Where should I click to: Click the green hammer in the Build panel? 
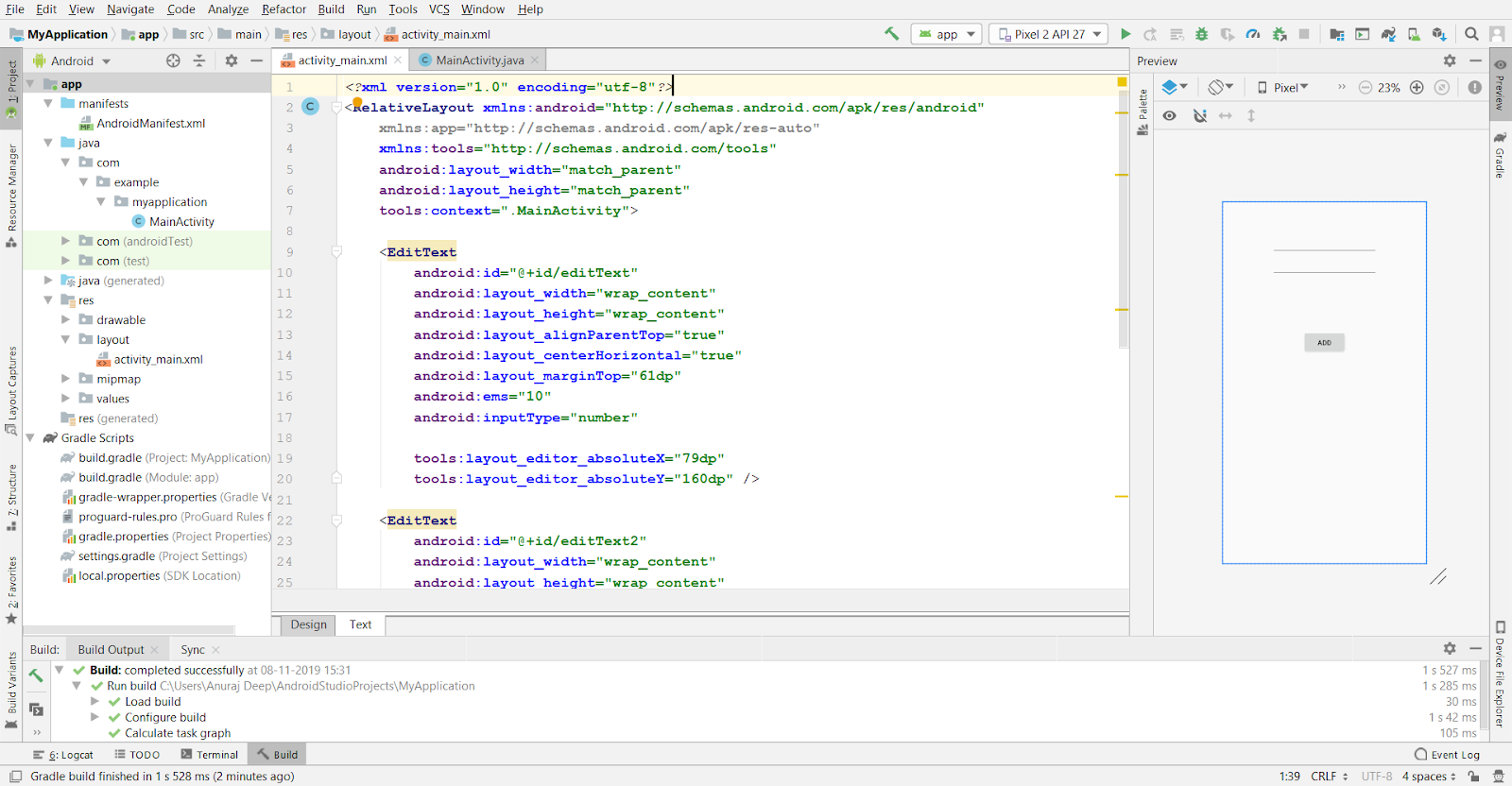point(36,675)
